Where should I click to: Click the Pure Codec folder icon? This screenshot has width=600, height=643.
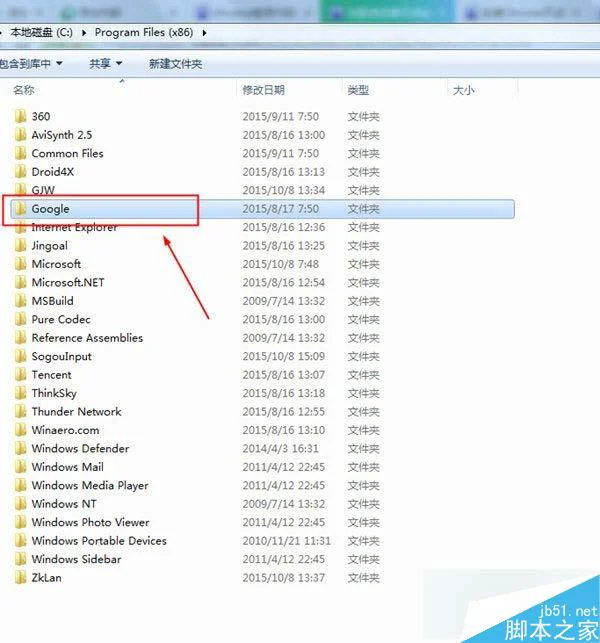point(20,319)
